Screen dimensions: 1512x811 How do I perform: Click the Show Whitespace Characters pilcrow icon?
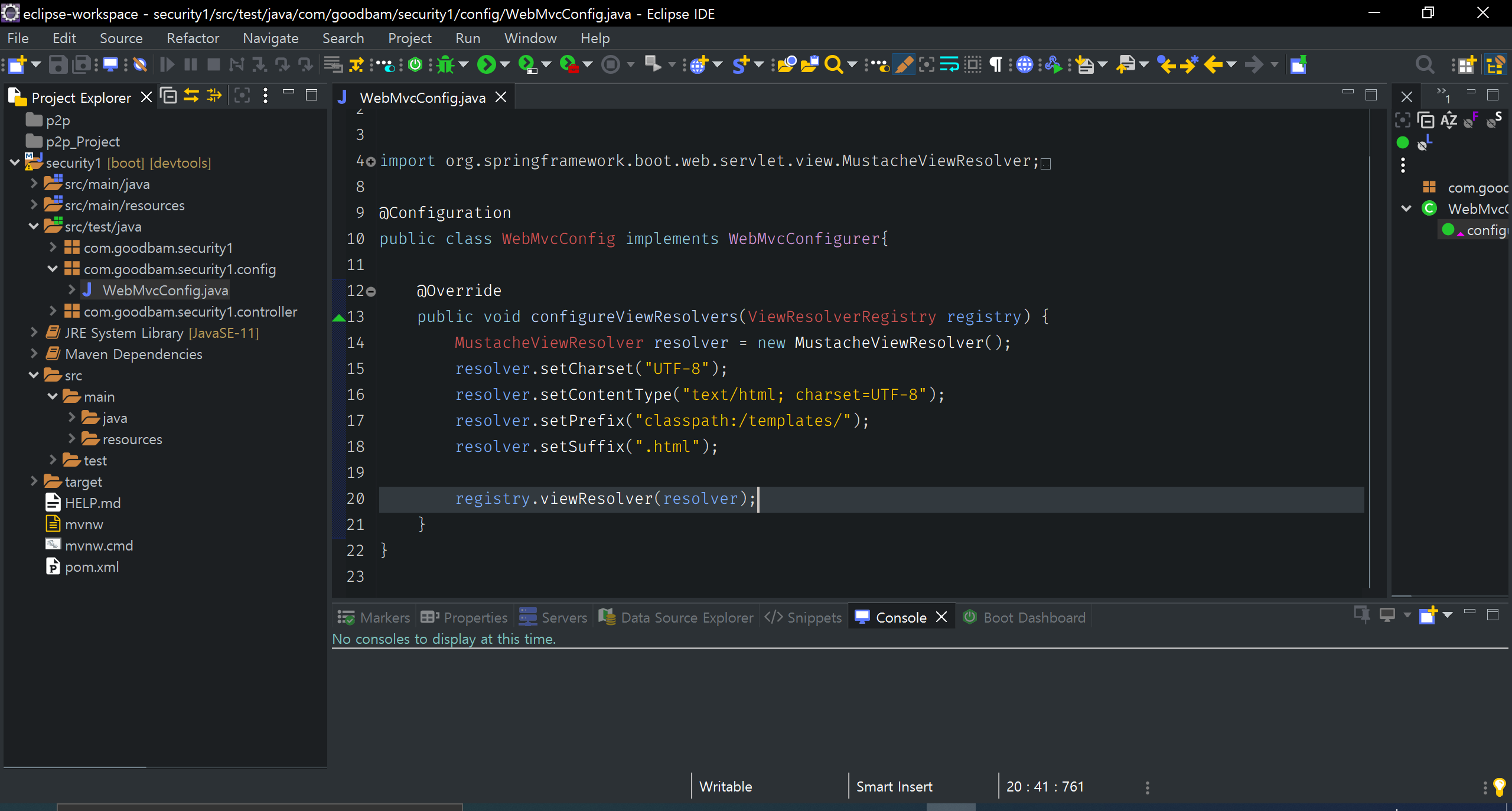tap(996, 64)
